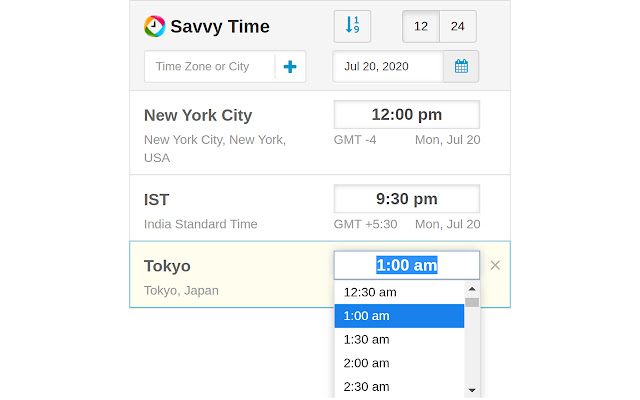Open the calendar date picker icon
Image resolution: width=640 pixels, height=400 pixels.
click(x=461, y=67)
